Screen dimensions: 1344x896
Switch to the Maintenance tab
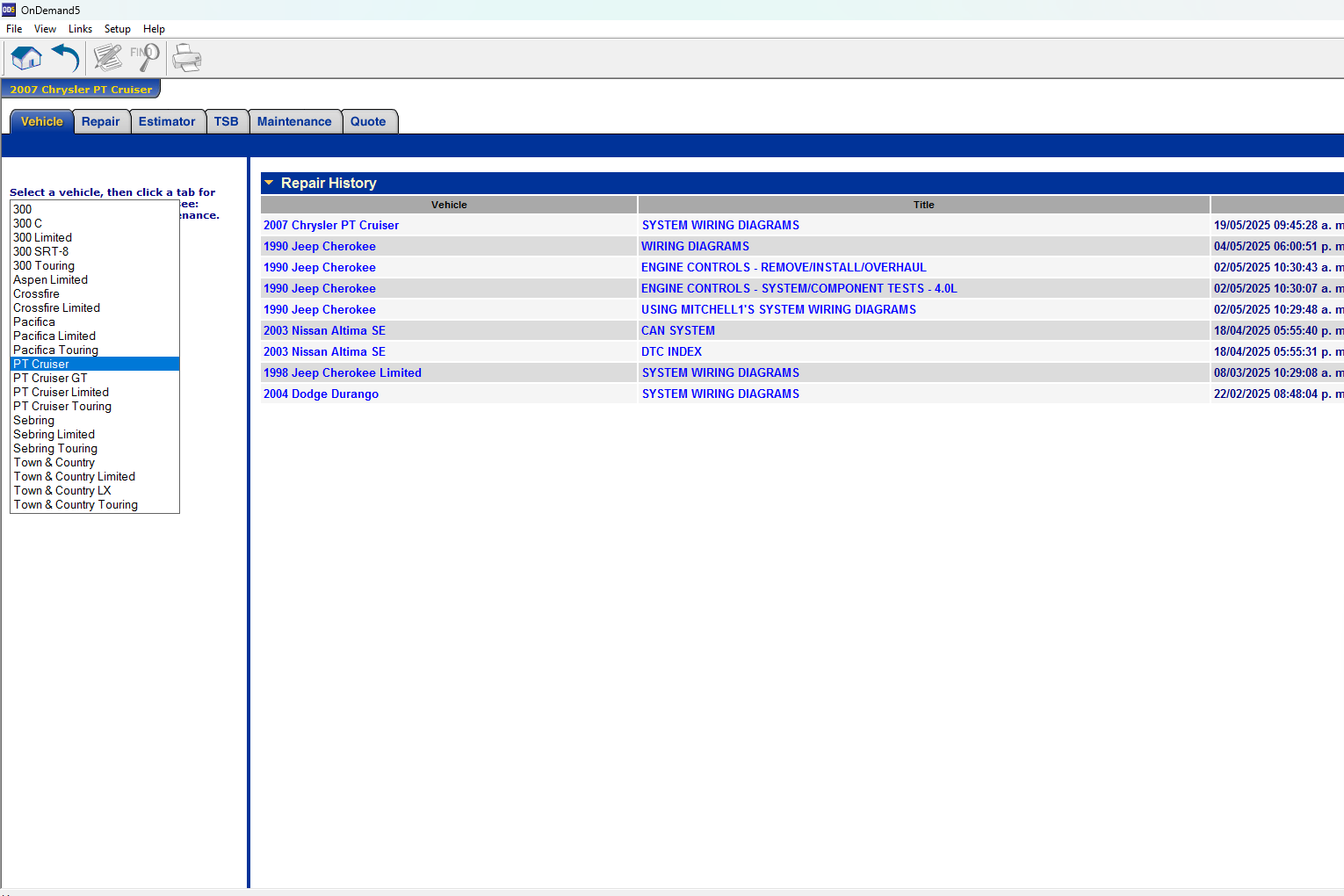click(294, 122)
